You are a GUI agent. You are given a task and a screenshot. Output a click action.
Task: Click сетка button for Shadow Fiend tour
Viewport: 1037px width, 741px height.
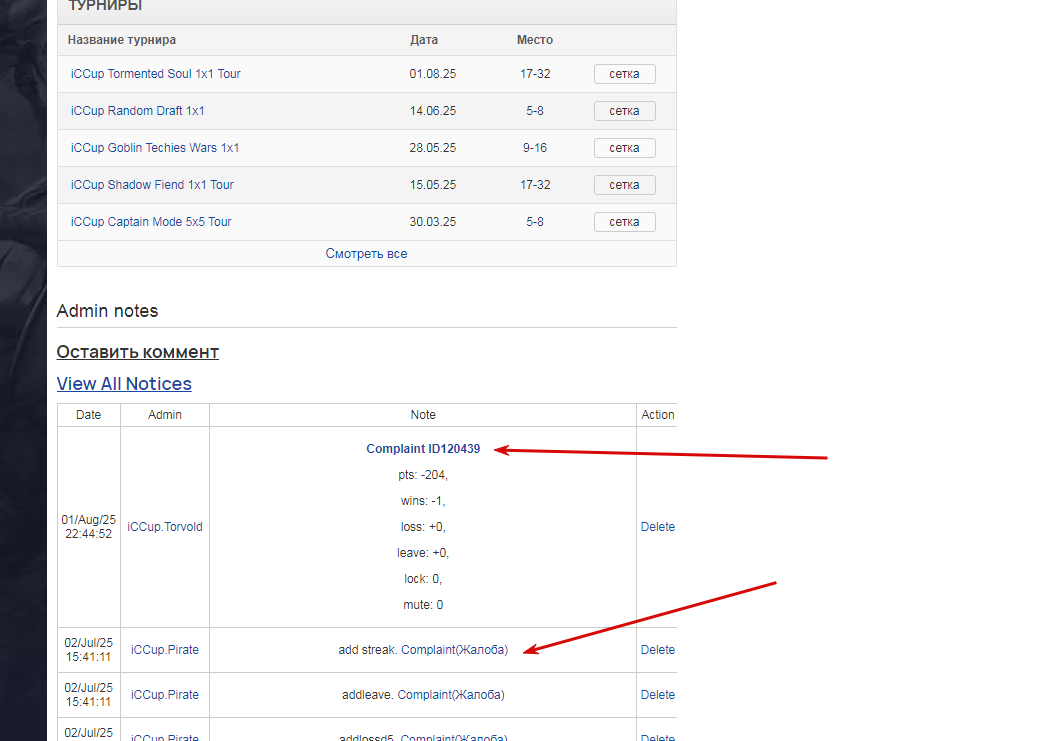coord(624,185)
